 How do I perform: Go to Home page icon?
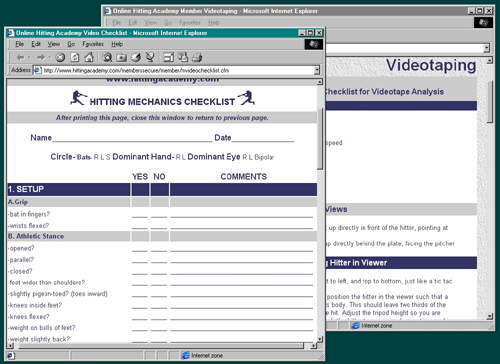89,58
